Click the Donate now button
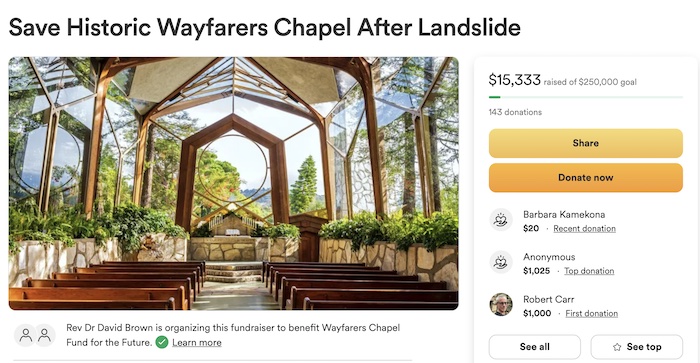 pyautogui.click(x=586, y=177)
